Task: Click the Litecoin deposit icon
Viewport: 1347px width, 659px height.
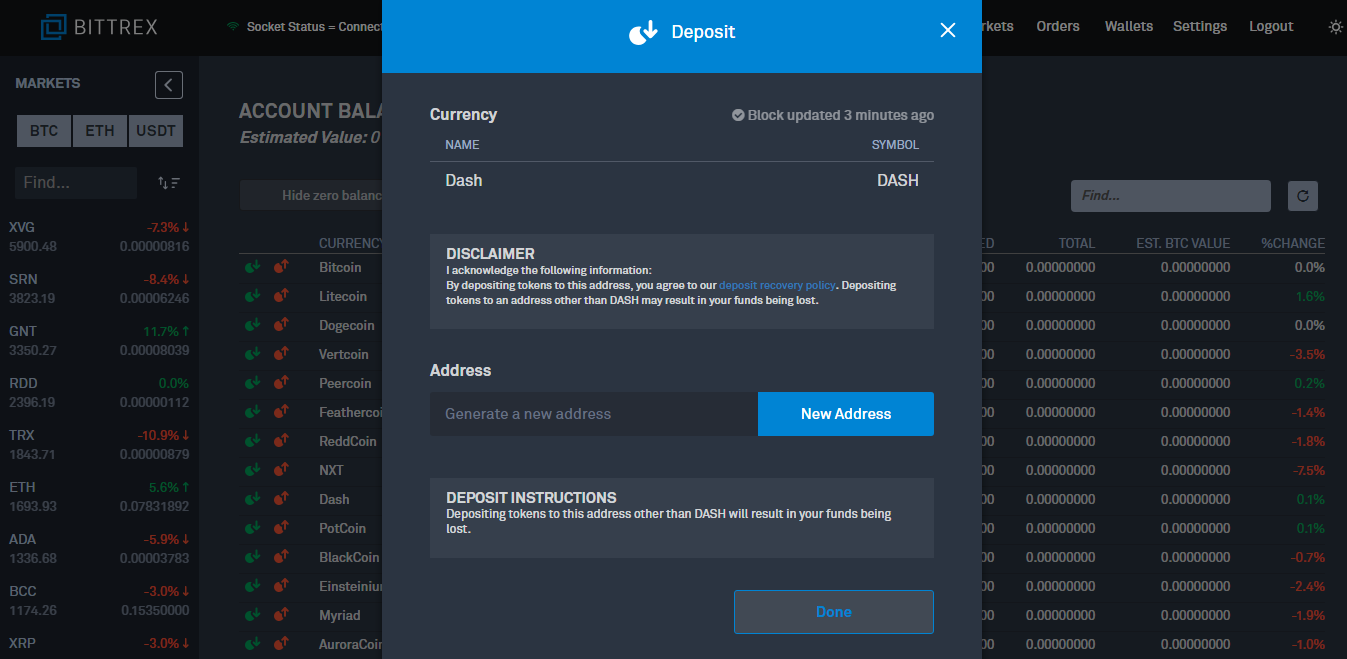Action: point(252,296)
